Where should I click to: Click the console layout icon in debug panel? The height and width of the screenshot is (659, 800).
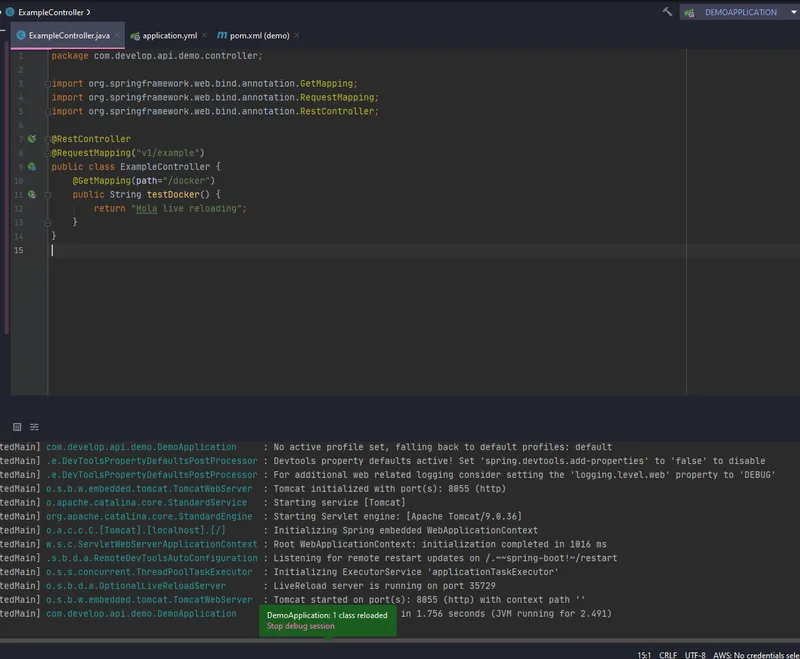pyautogui.click(x=17, y=427)
